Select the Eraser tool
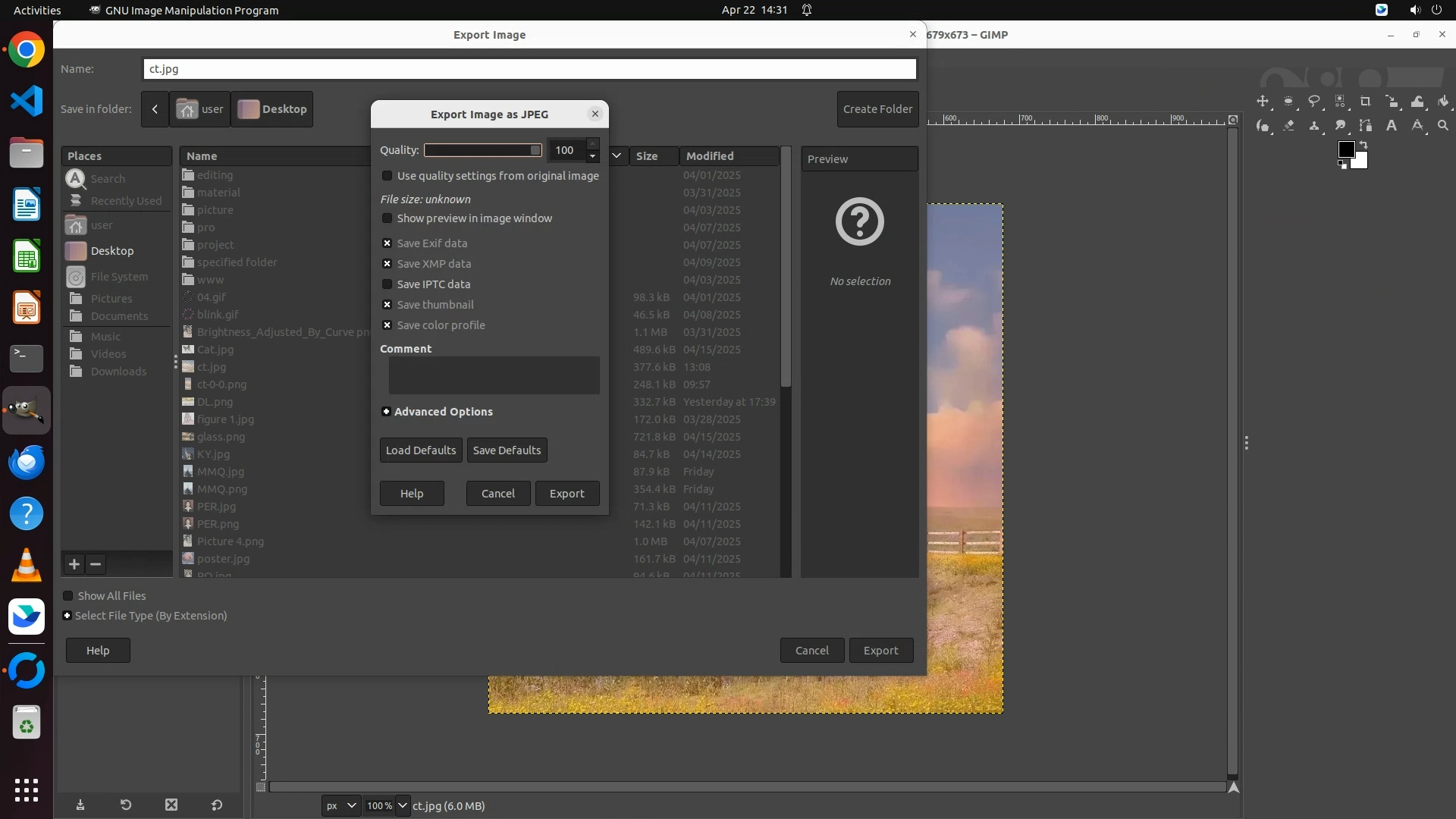 [x=1288, y=126]
